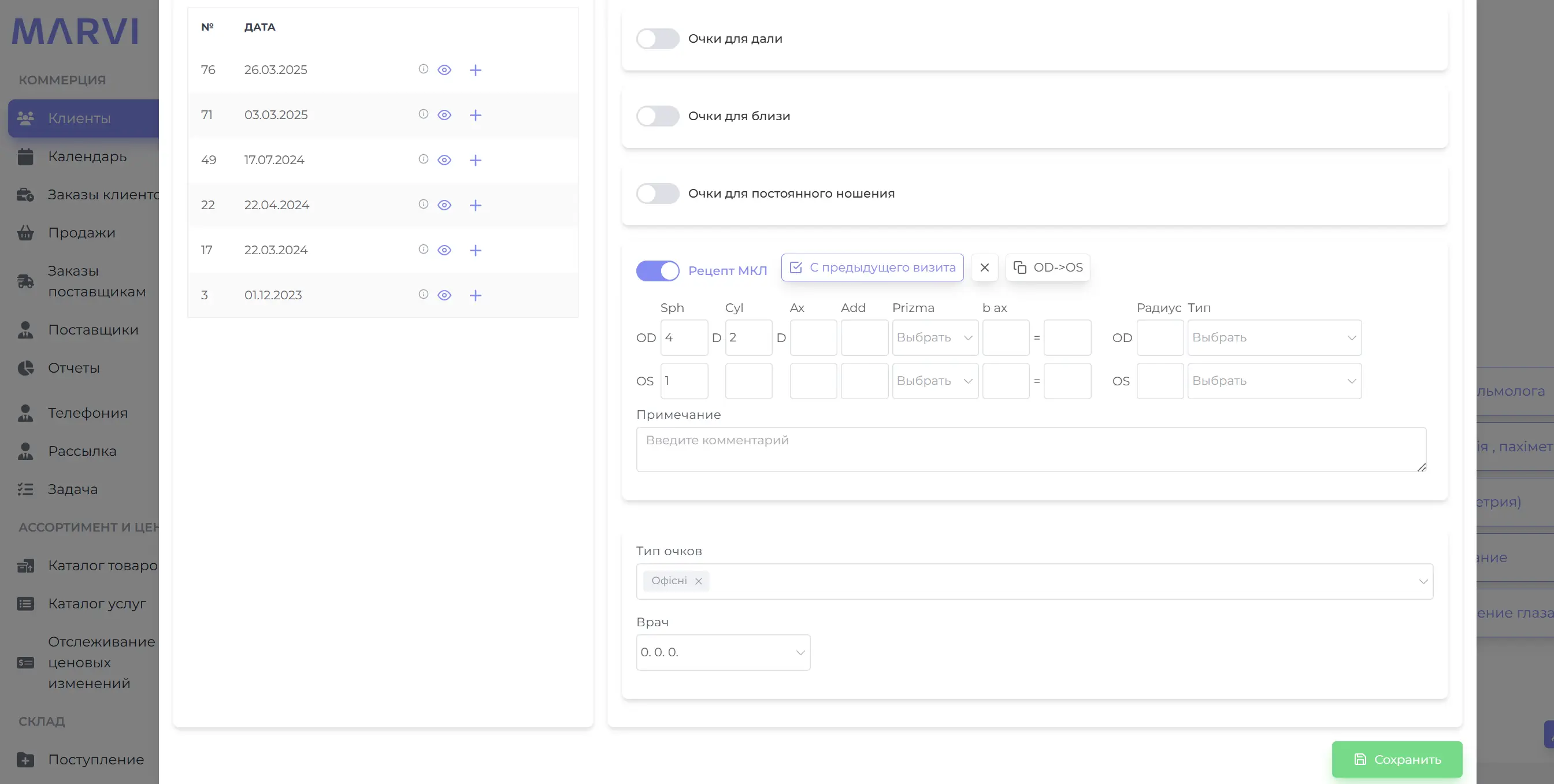Click the Сохранить button
The width and height of the screenshot is (1554, 784).
[1397, 759]
